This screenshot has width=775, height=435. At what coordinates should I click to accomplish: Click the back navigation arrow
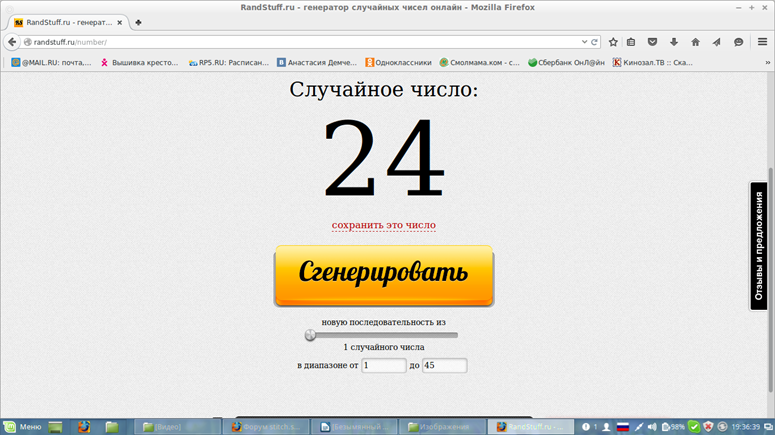[12, 42]
